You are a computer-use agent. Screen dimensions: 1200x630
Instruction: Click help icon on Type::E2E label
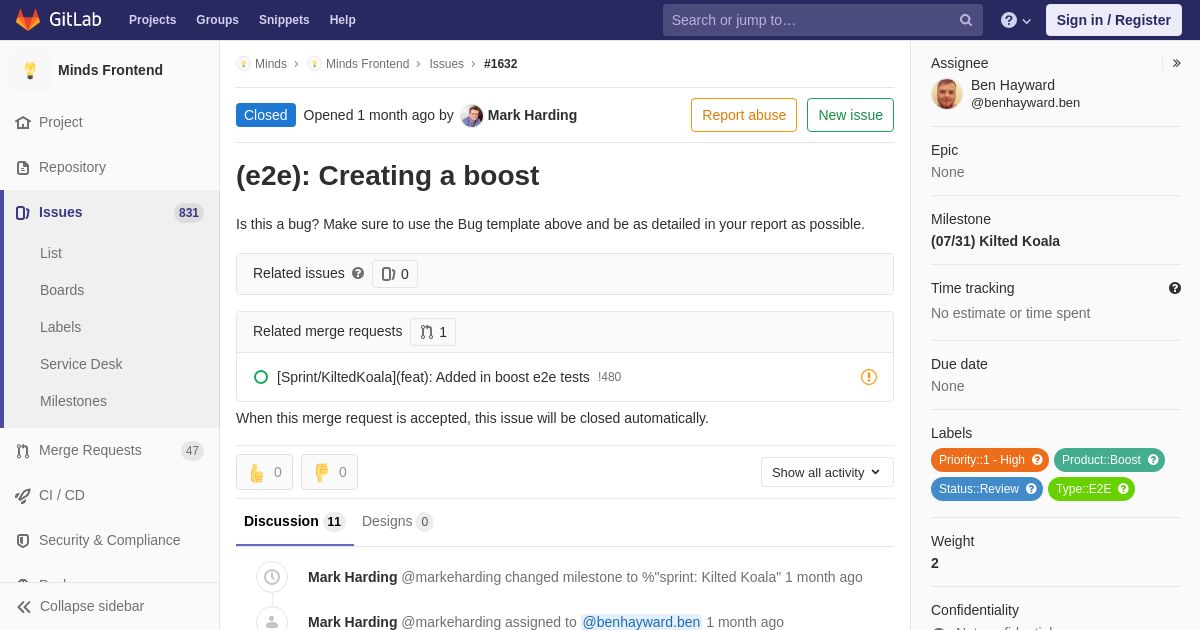coord(1123,489)
